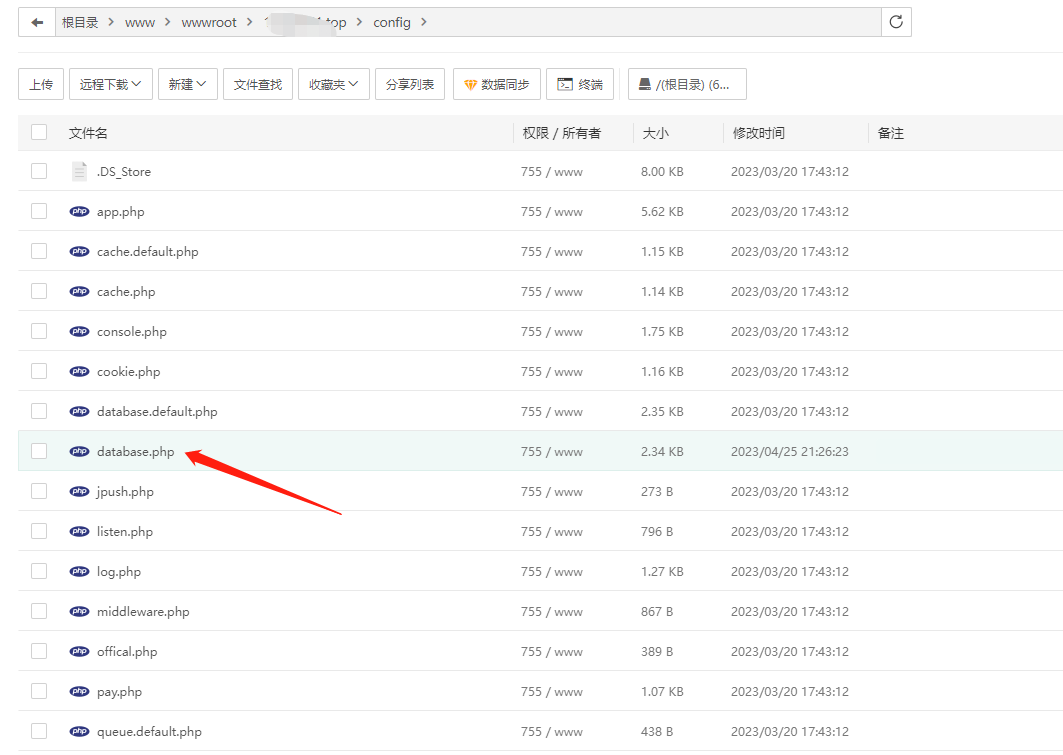Click the php icon beside queue.default.php
This screenshot has width=1063, height=755.
click(x=79, y=731)
